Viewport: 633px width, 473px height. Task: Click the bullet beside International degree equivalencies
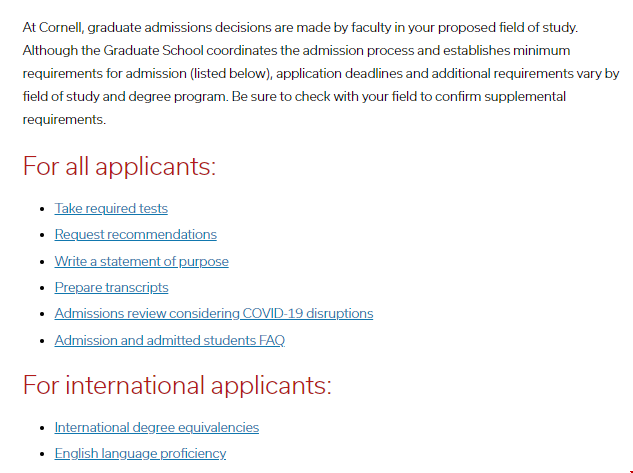point(42,428)
